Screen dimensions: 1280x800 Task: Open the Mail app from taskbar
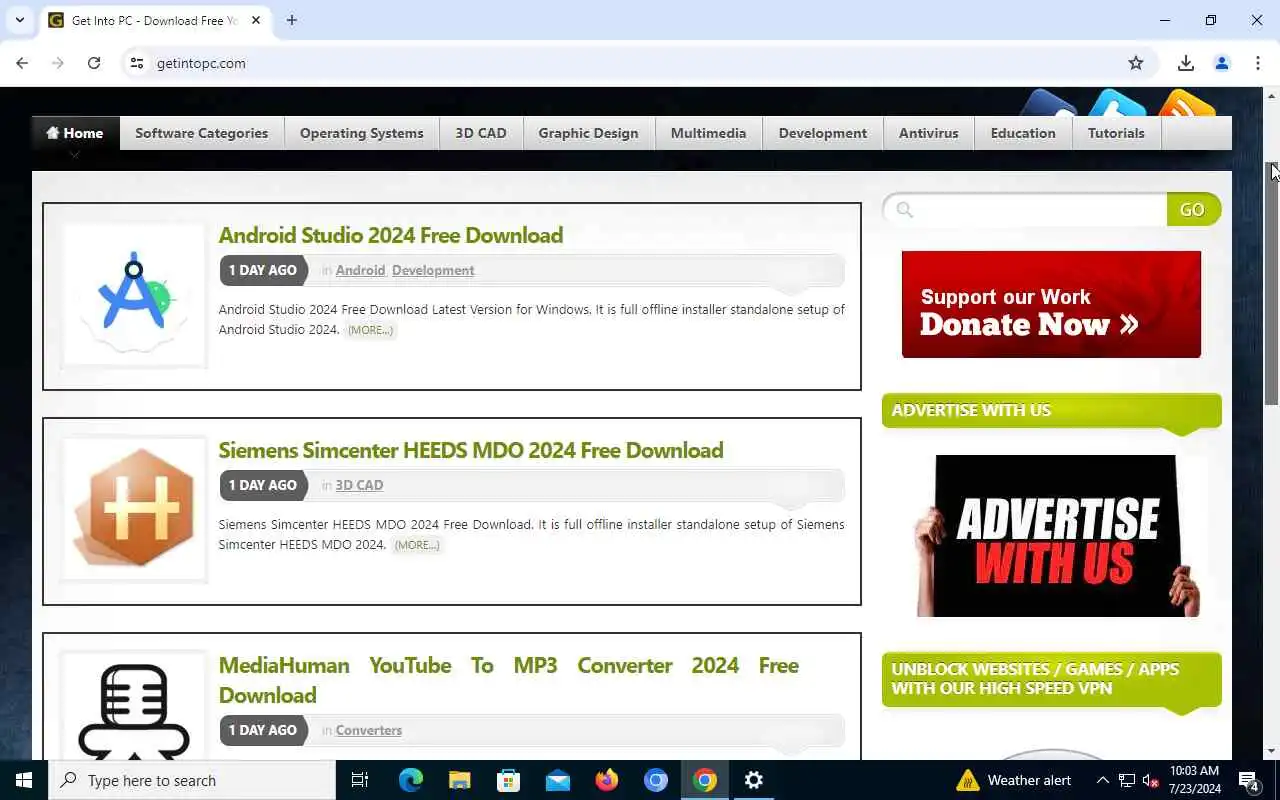click(x=558, y=780)
